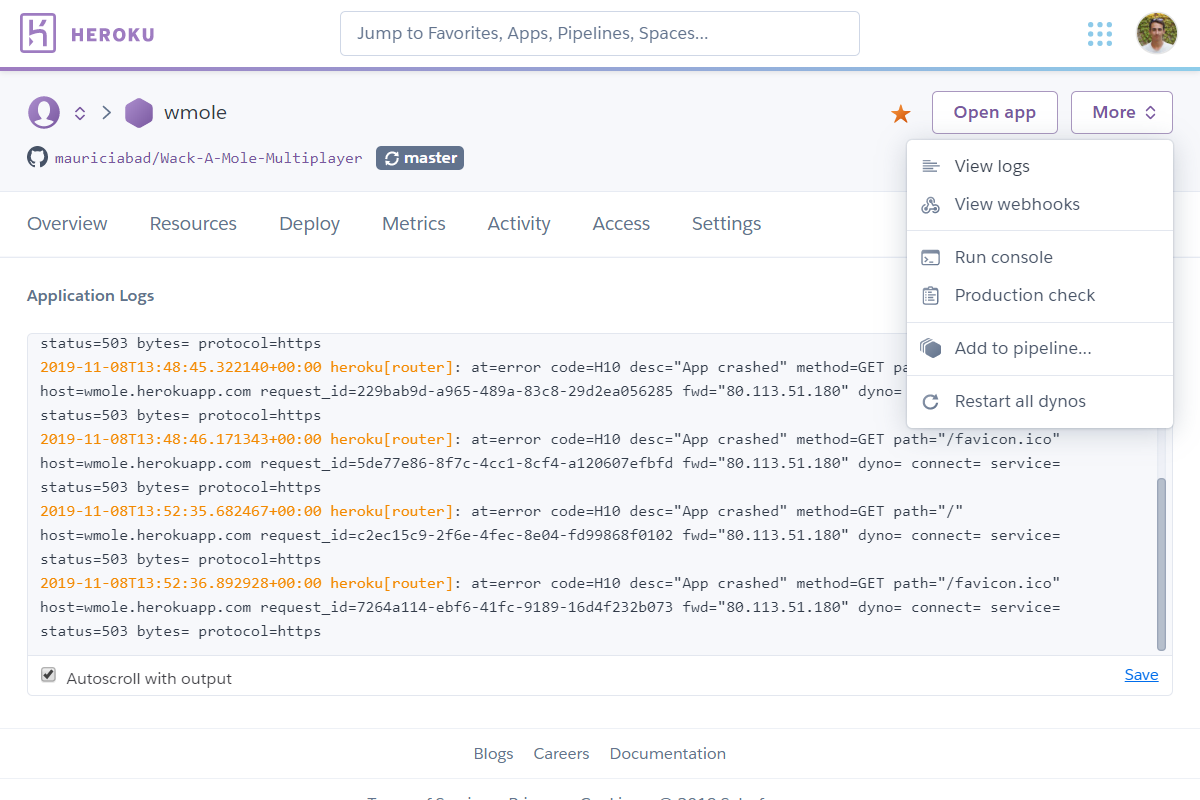This screenshot has height=800, width=1200.
Task: Switch to the Resources tab
Action: pyautogui.click(x=193, y=224)
